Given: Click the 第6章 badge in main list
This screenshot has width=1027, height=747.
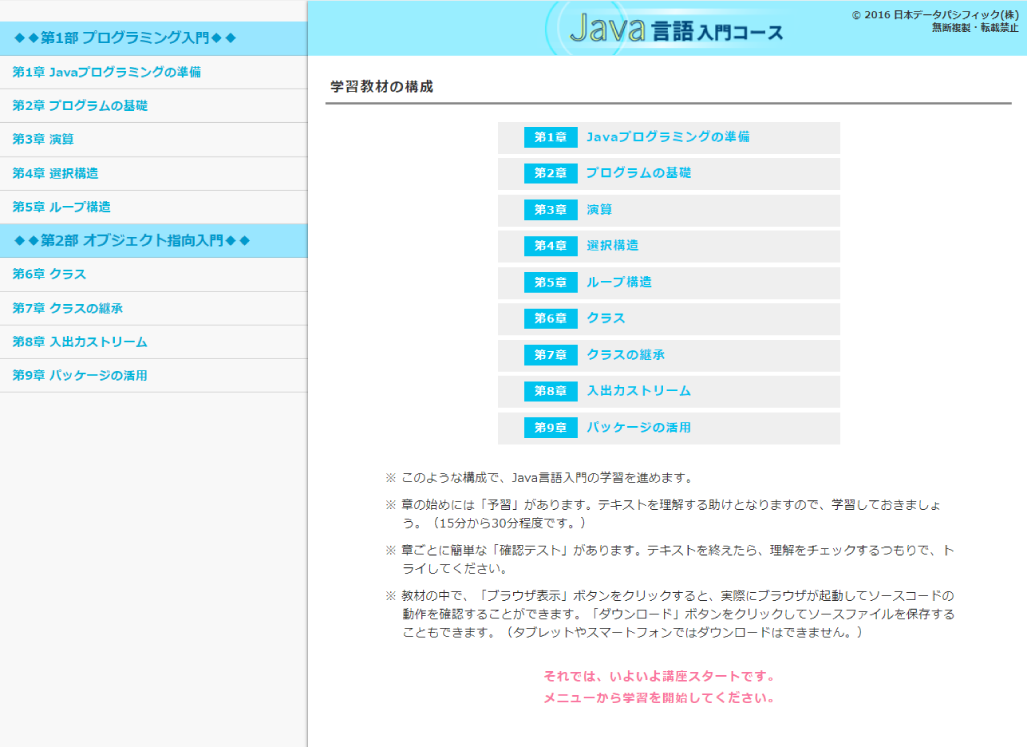Looking at the screenshot, I should [x=550, y=318].
